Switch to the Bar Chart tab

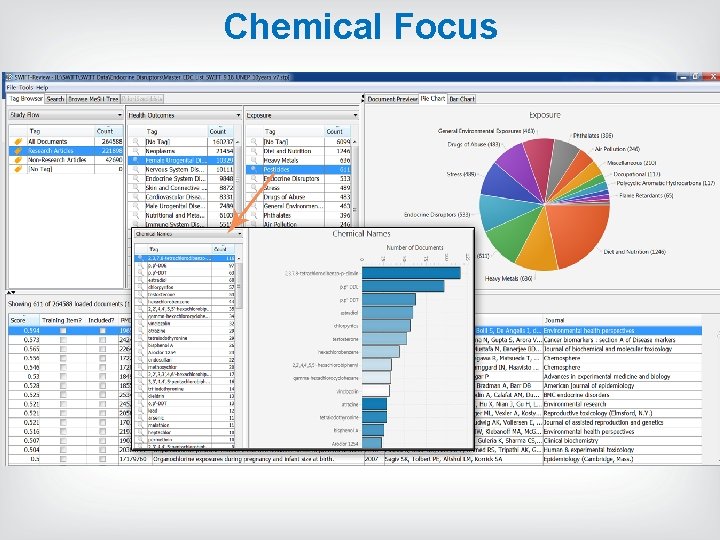pos(462,99)
